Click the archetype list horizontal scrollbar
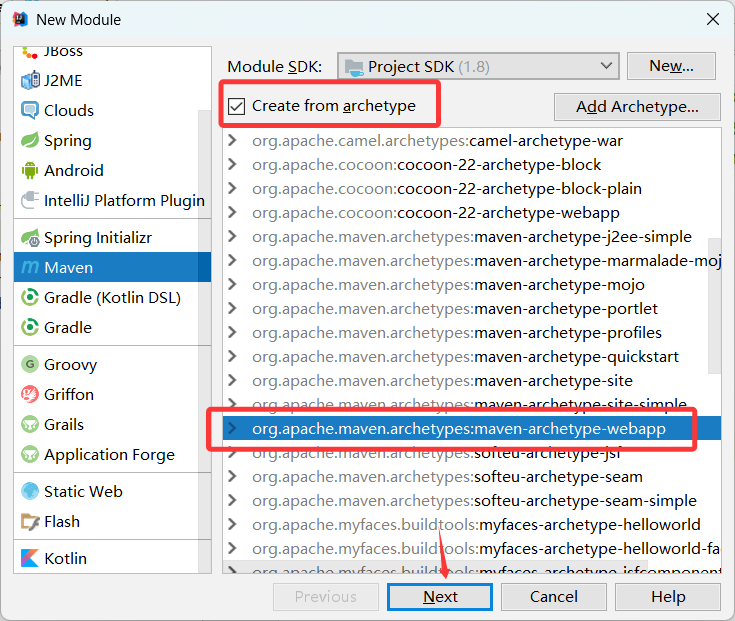Image resolution: width=735 pixels, height=621 pixels. pos(436,567)
